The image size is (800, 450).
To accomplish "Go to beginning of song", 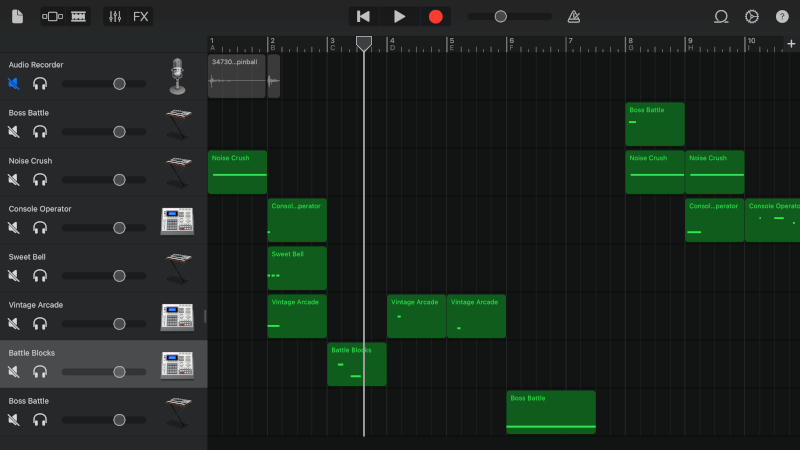I will point(363,16).
